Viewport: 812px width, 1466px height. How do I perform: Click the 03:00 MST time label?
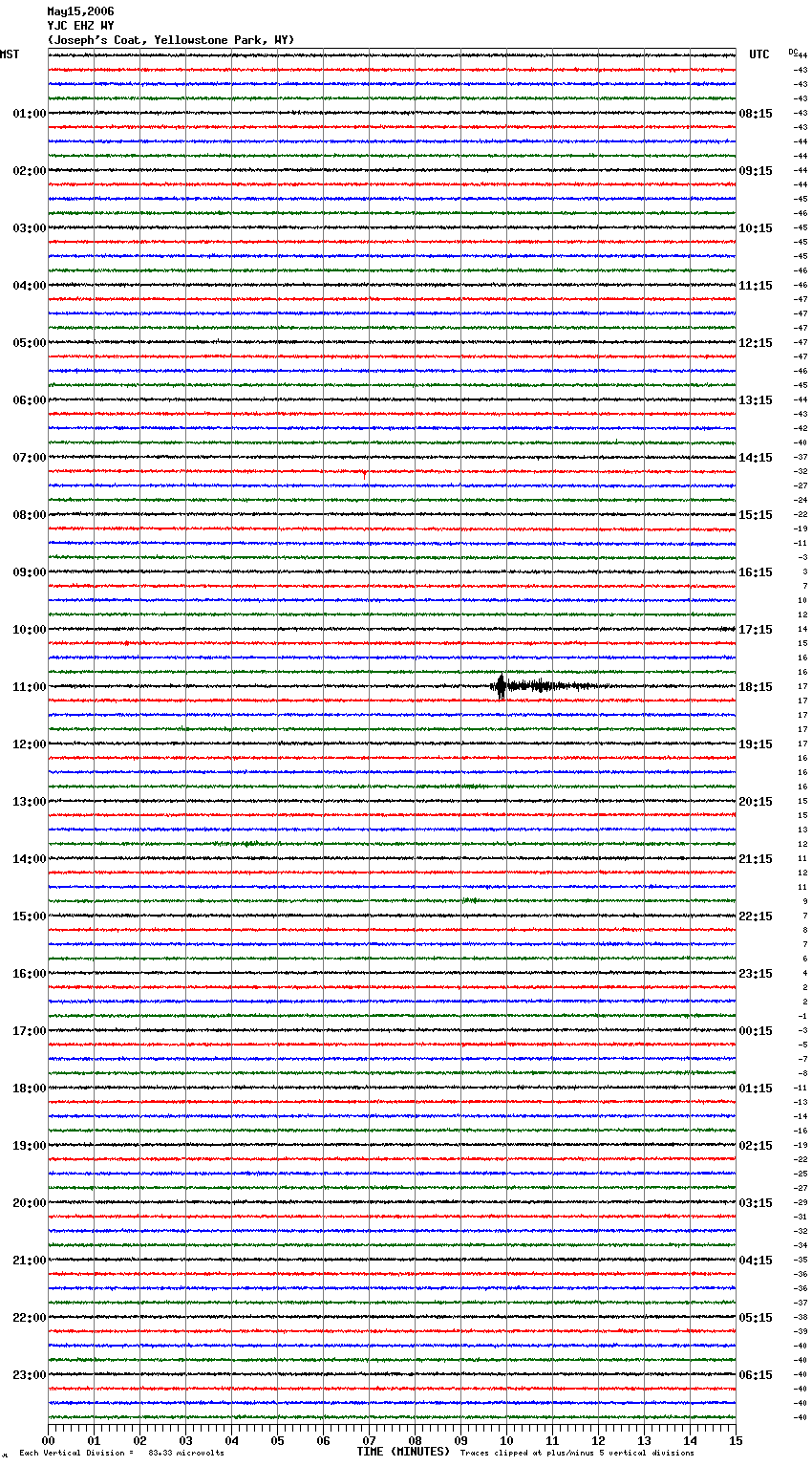coord(30,228)
